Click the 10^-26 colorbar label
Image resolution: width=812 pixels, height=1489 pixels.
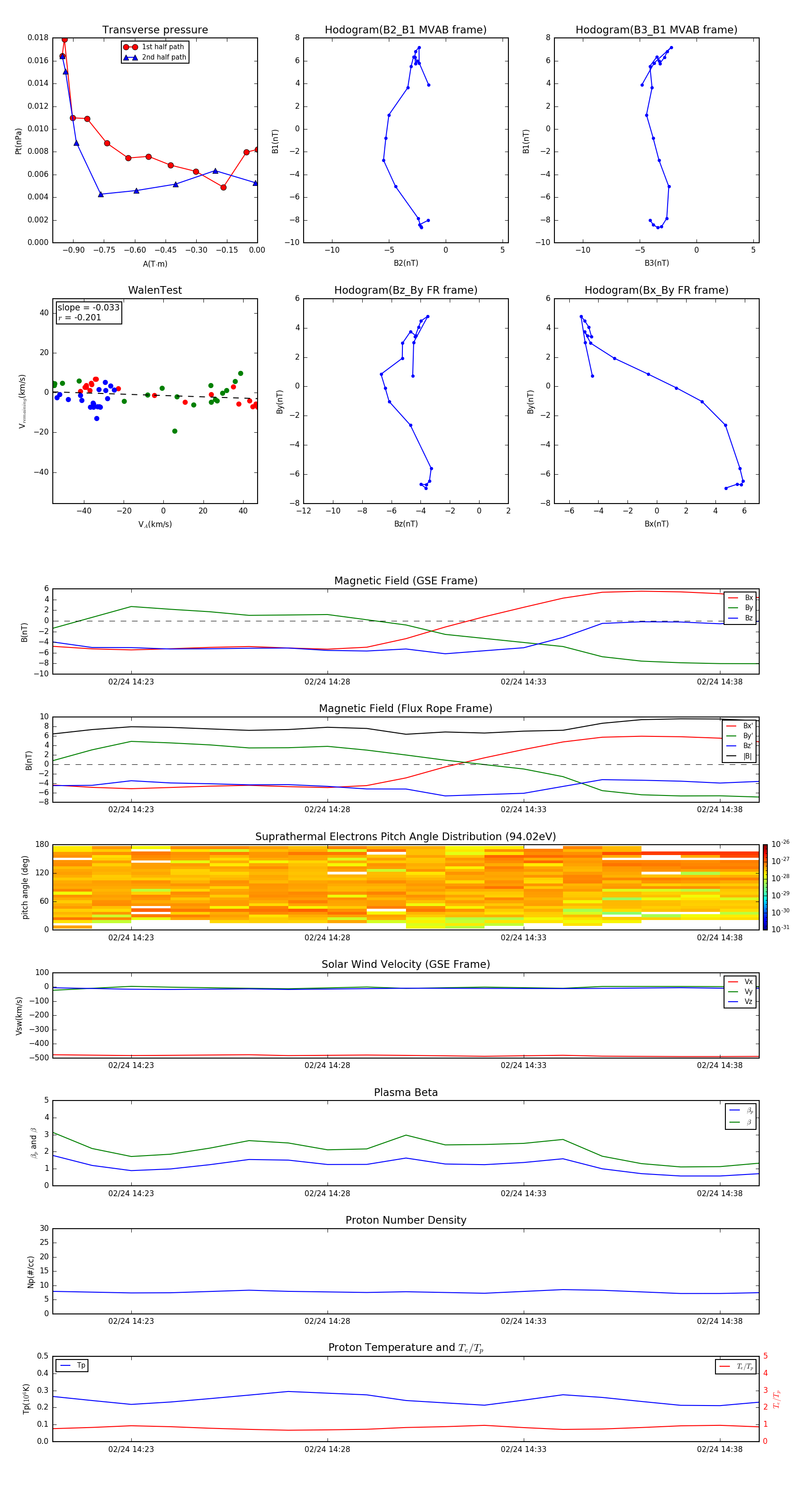[780, 844]
